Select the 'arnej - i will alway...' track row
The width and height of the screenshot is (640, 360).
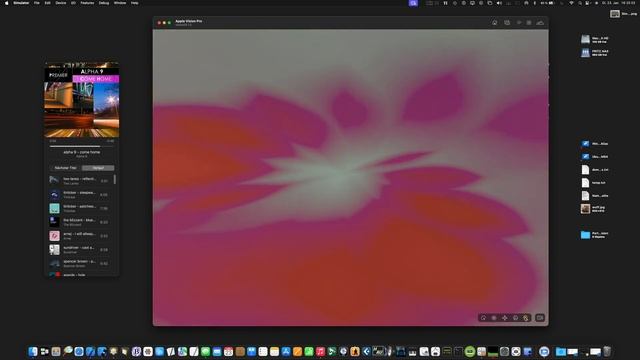[x=80, y=236]
